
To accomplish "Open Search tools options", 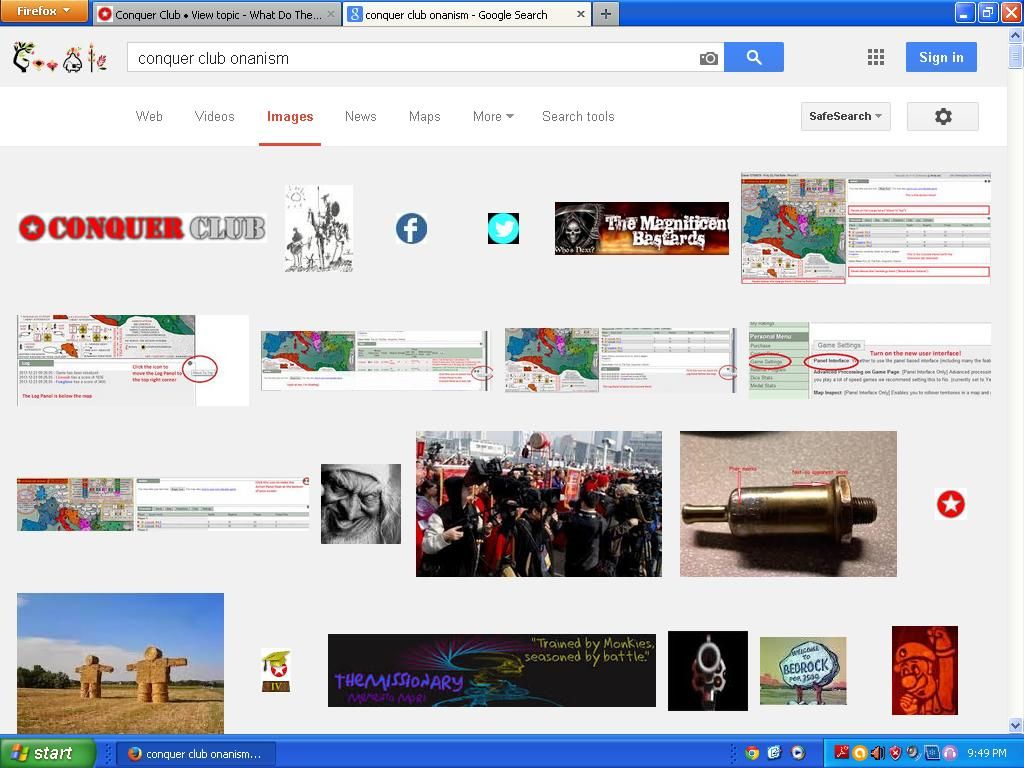I will coord(578,117).
